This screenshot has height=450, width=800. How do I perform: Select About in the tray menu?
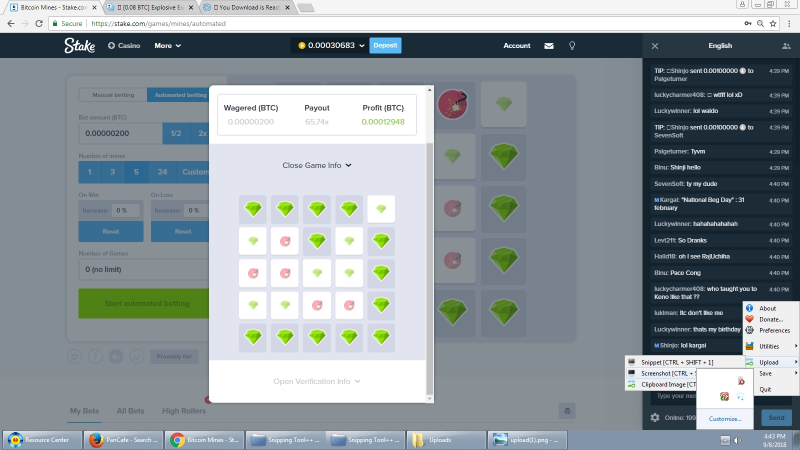[x=772, y=308]
